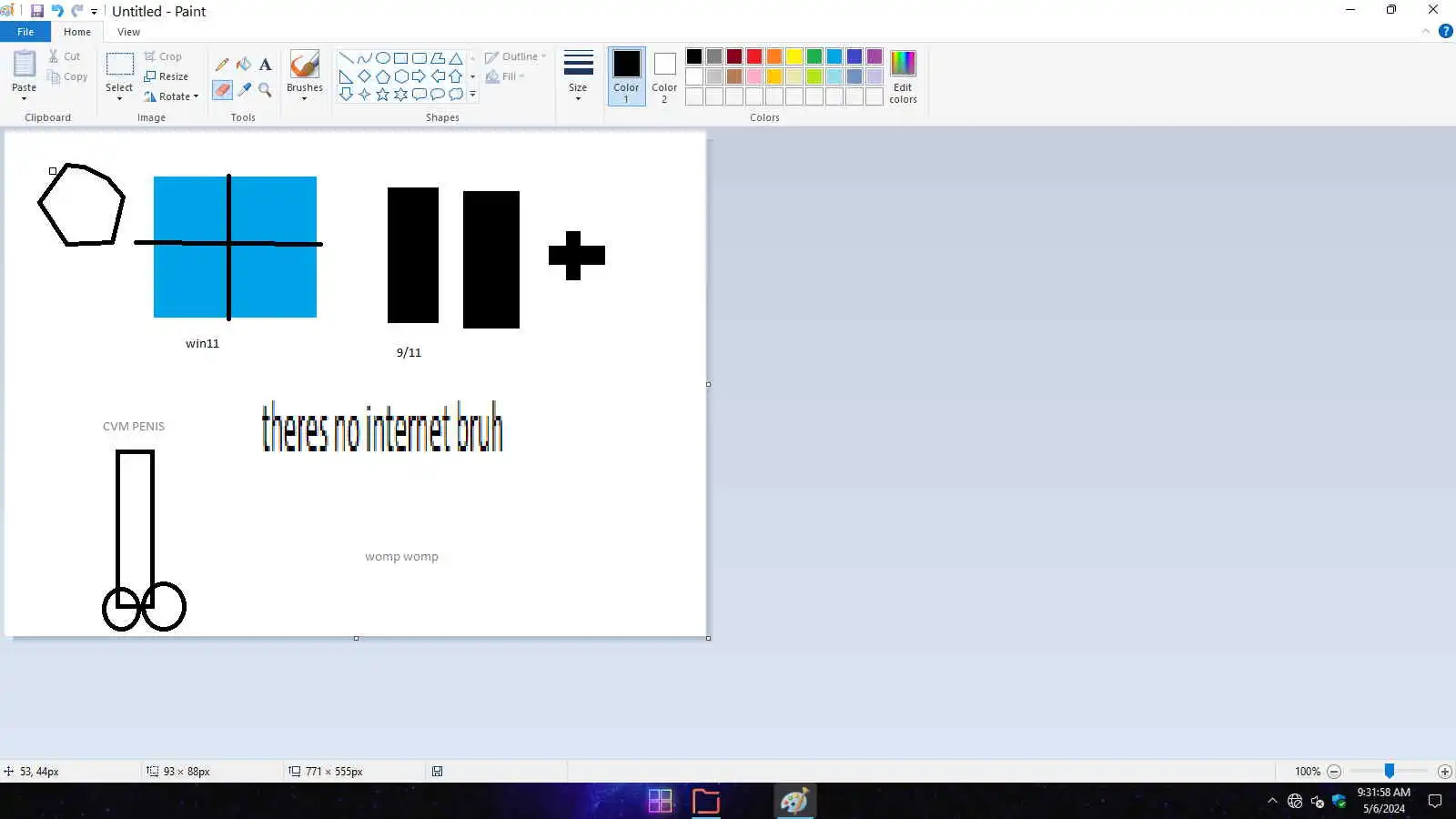1456x819 pixels.
Task: Pick the red palette swatch
Action: point(754,56)
